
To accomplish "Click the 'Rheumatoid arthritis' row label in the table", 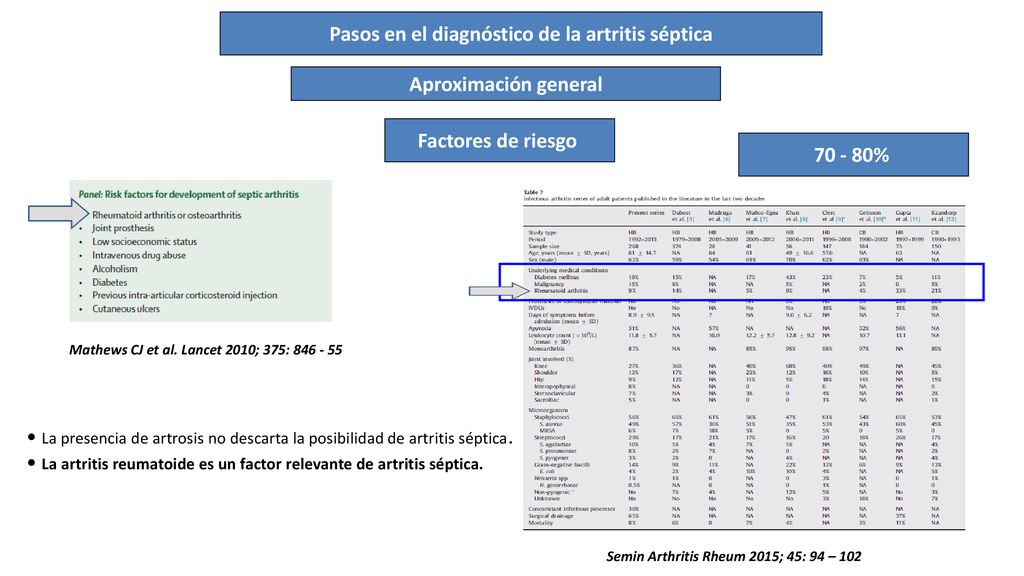I will [x=560, y=291].
